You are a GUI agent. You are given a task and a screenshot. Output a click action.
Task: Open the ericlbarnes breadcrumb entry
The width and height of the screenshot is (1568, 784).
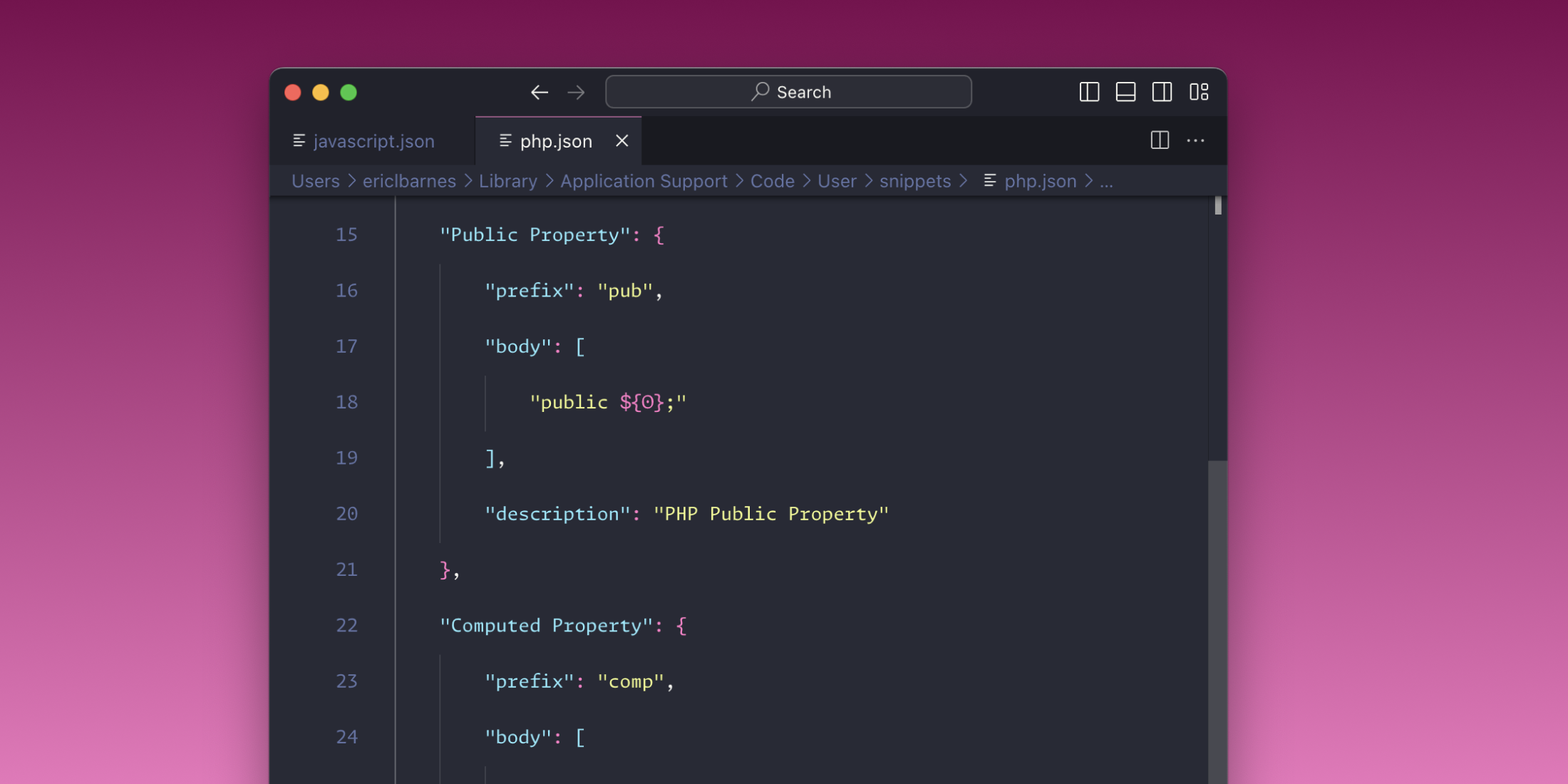pos(409,181)
